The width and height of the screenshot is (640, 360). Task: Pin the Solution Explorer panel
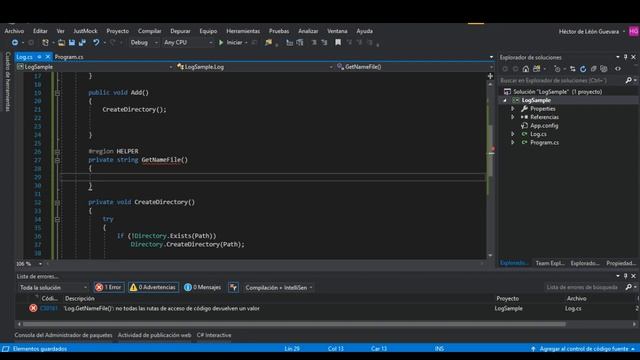(x=626, y=57)
